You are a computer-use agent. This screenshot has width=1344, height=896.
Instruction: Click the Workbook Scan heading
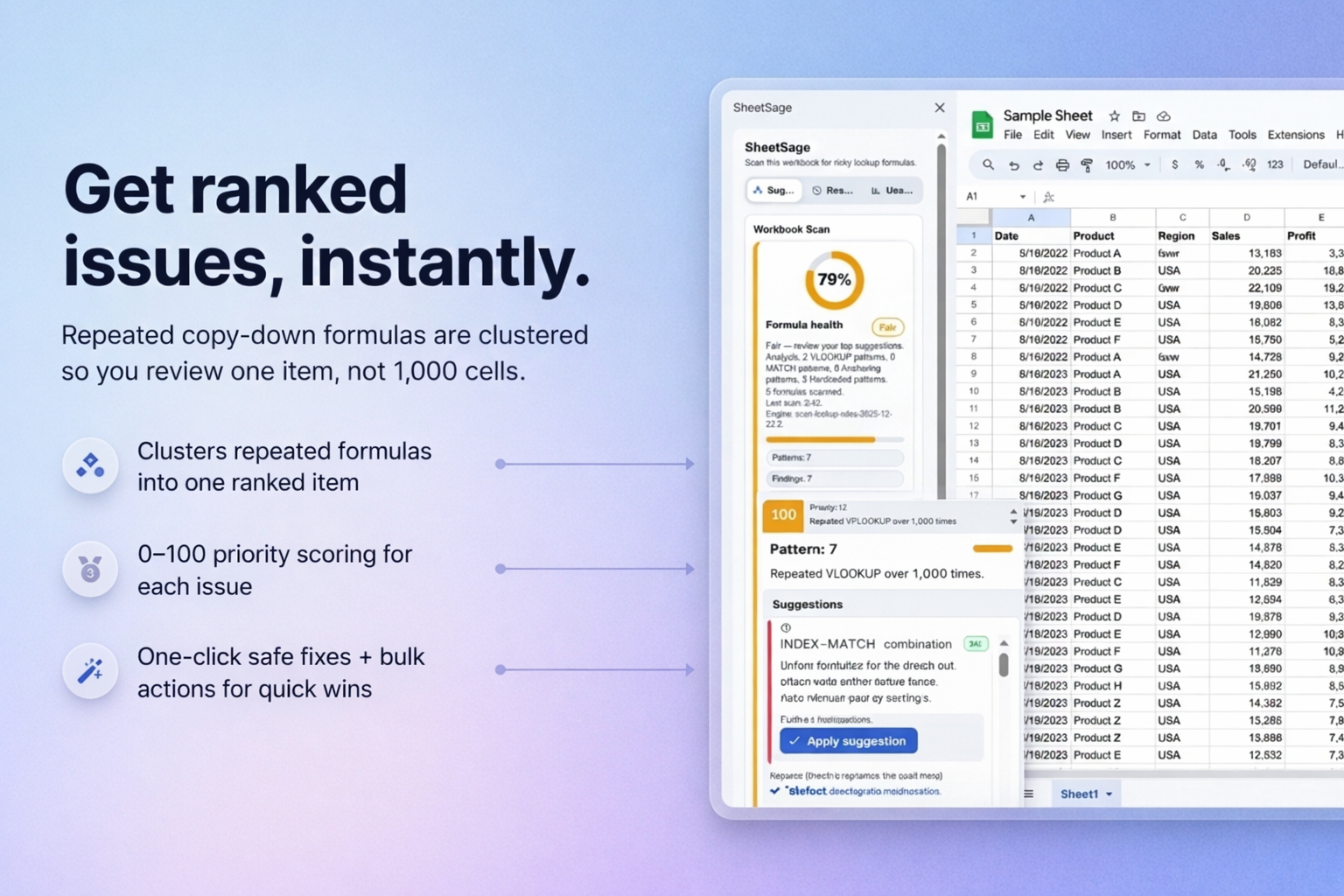791,229
